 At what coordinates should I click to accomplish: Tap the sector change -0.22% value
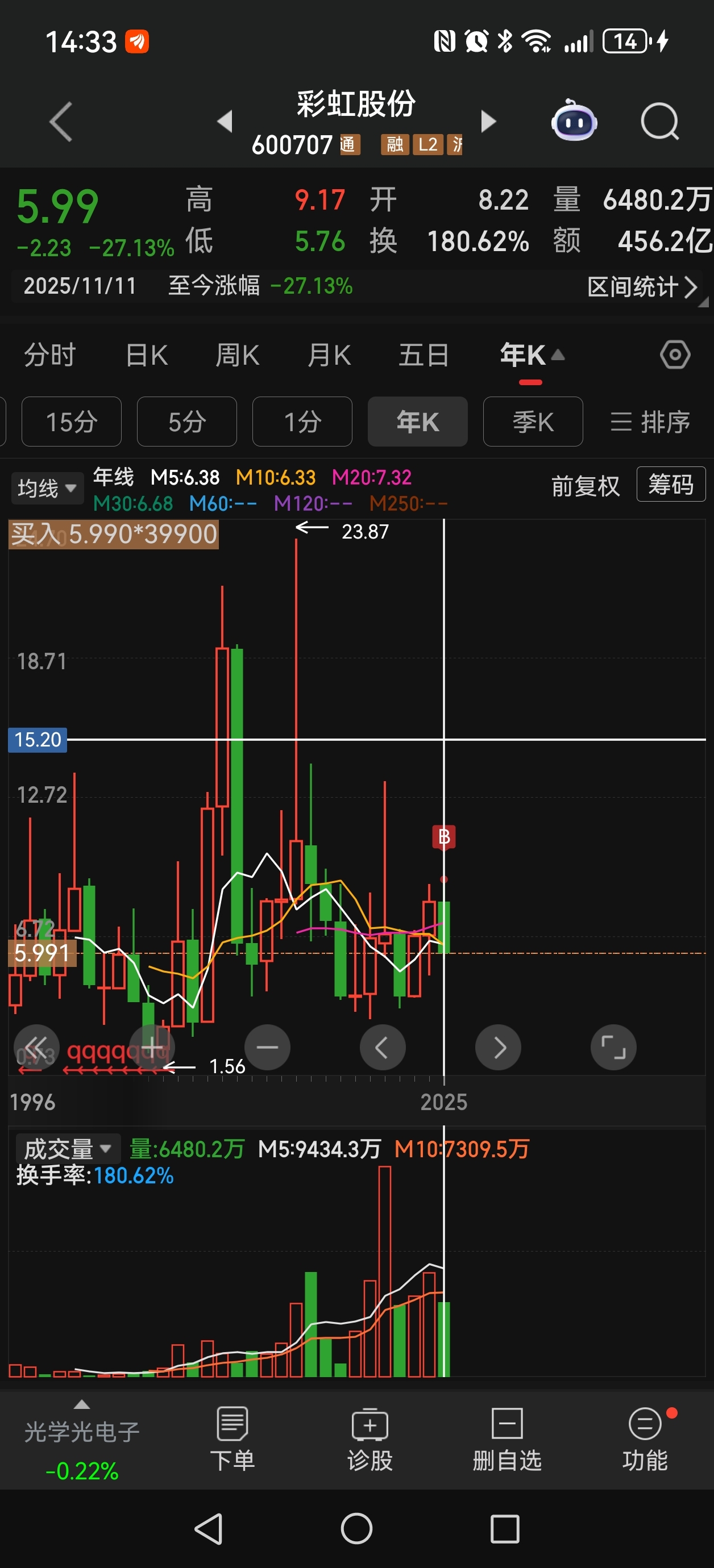pos(82,1471)
